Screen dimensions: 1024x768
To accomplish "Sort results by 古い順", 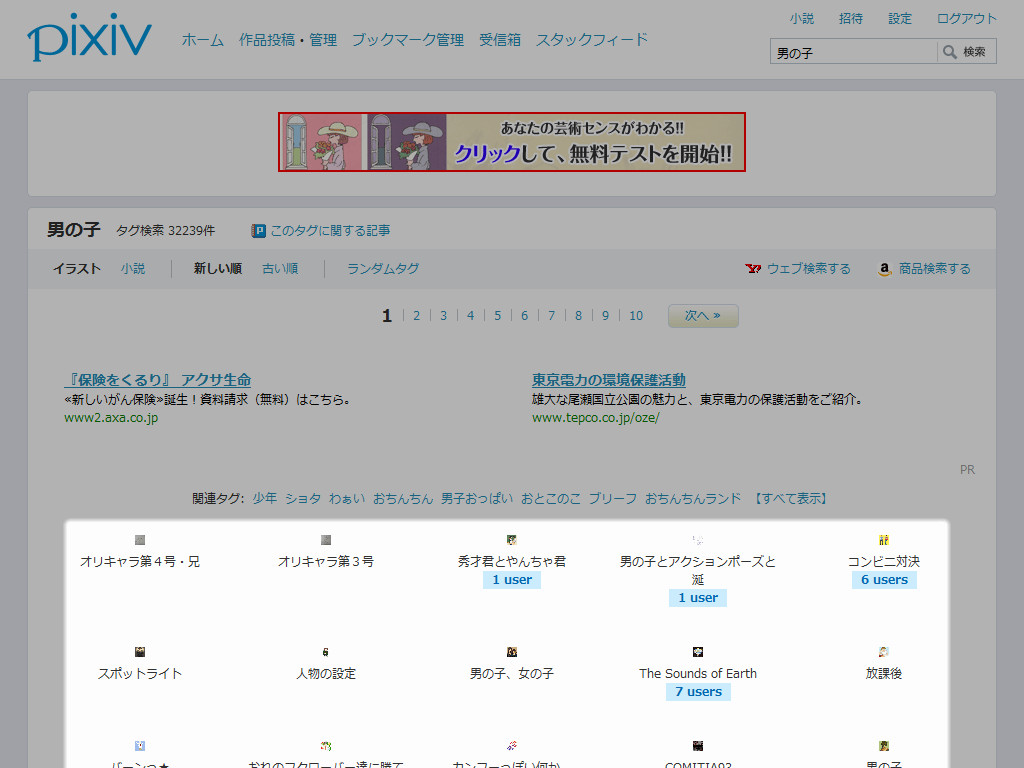I will coord(280,269).
